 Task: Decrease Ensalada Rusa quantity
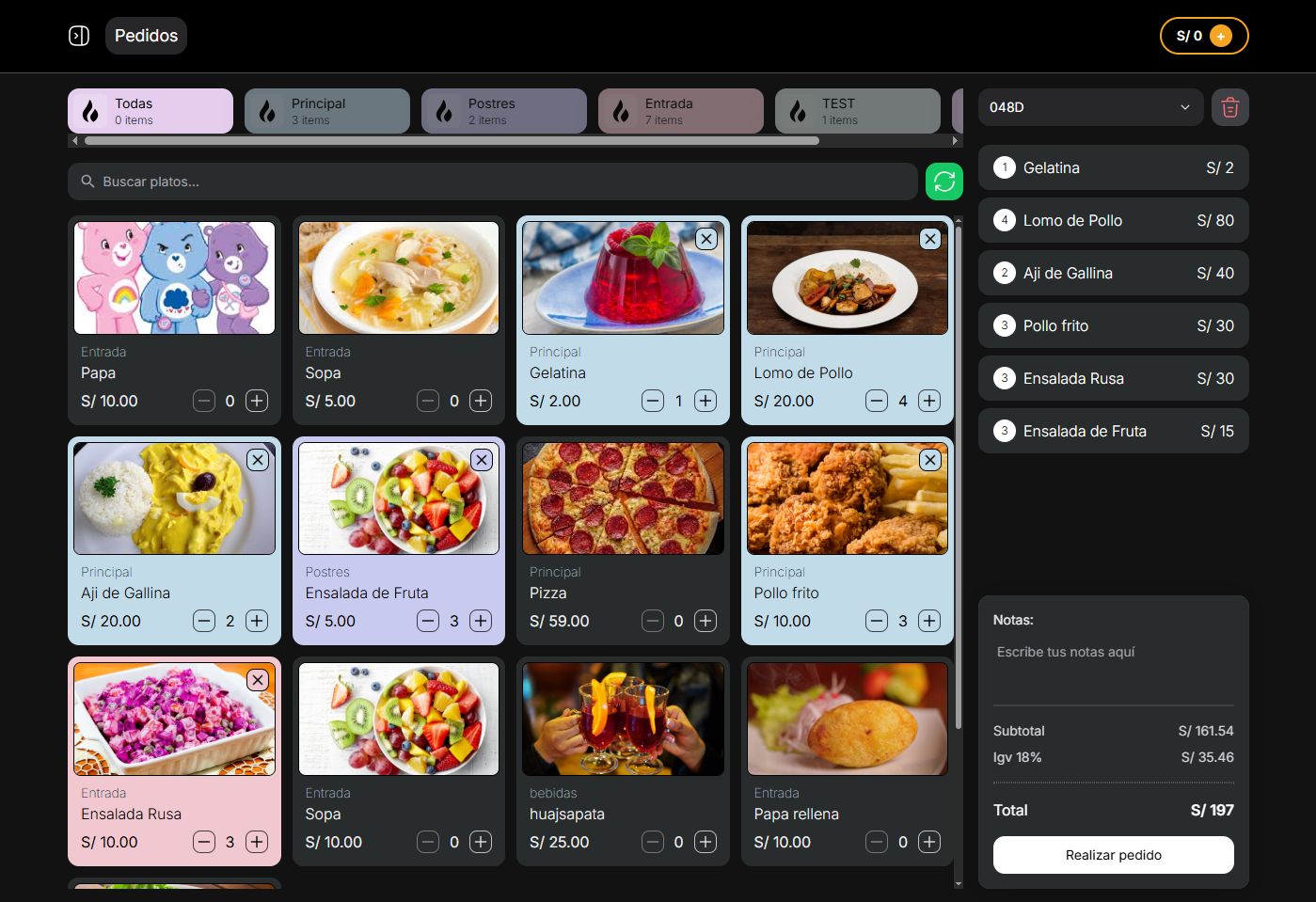pyautogui.click(x=204, y=842)
